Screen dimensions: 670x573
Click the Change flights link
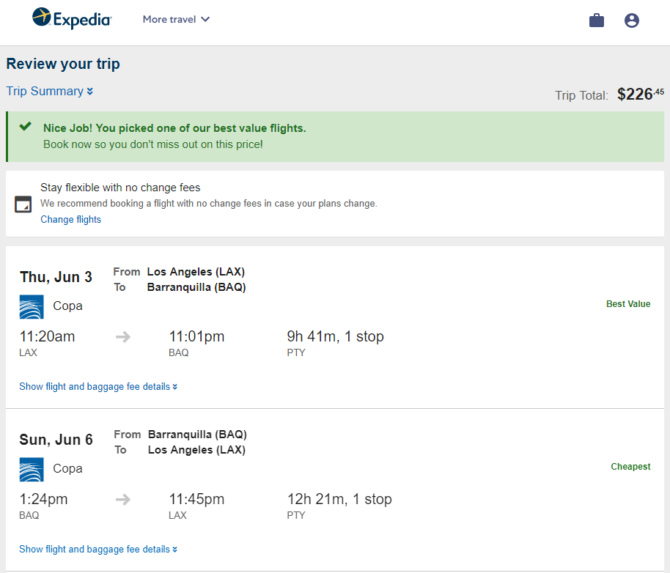(x=71, y=219)
